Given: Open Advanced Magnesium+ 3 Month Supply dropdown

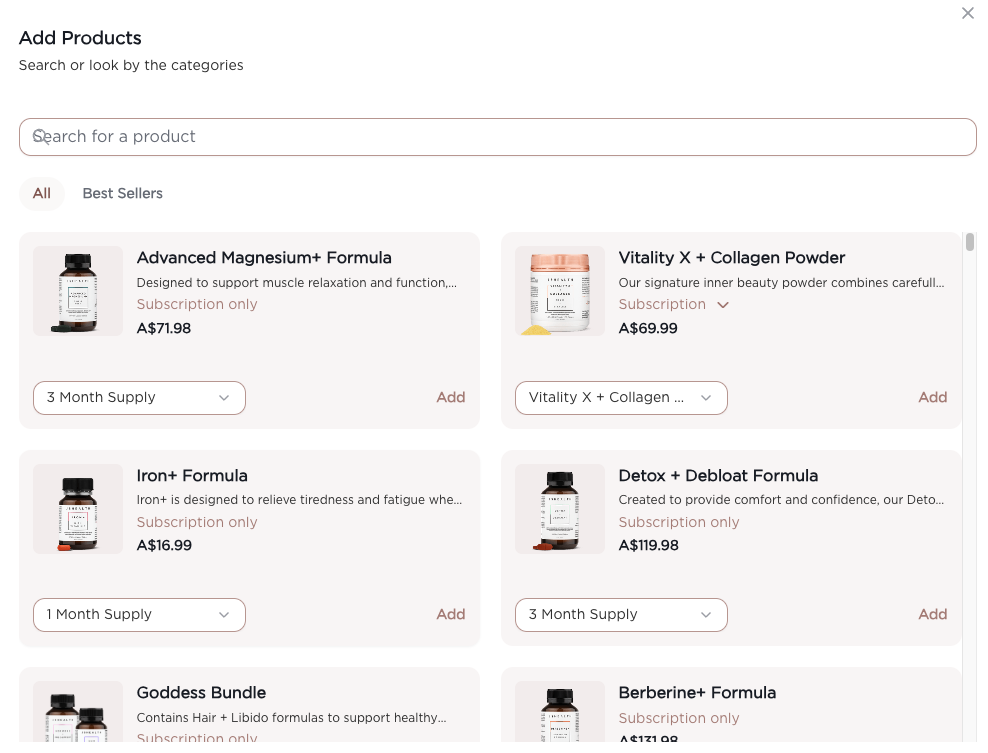Looking at the screenshot, I should [x=139, y=397].
